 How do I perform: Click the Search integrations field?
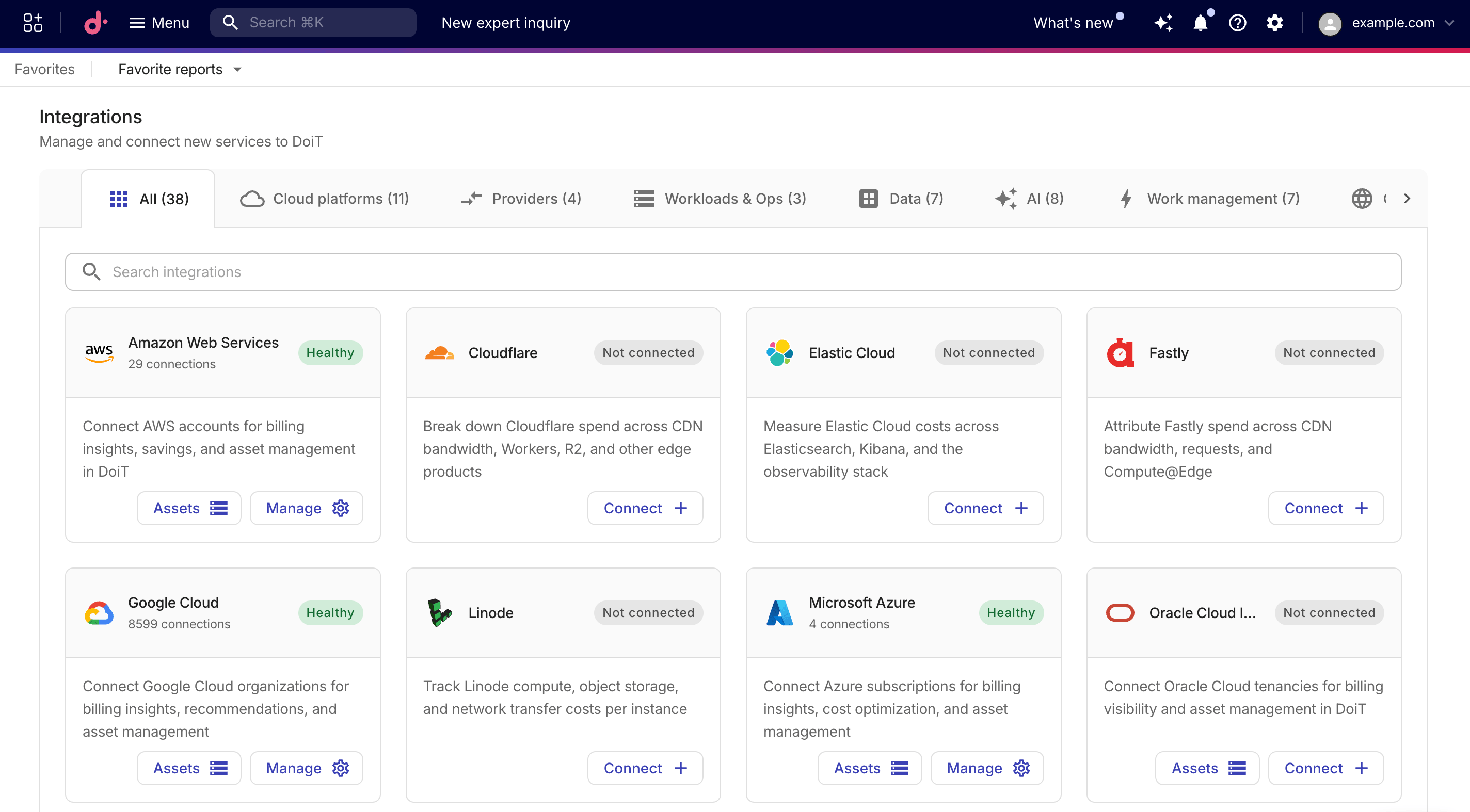click(733, 272)
